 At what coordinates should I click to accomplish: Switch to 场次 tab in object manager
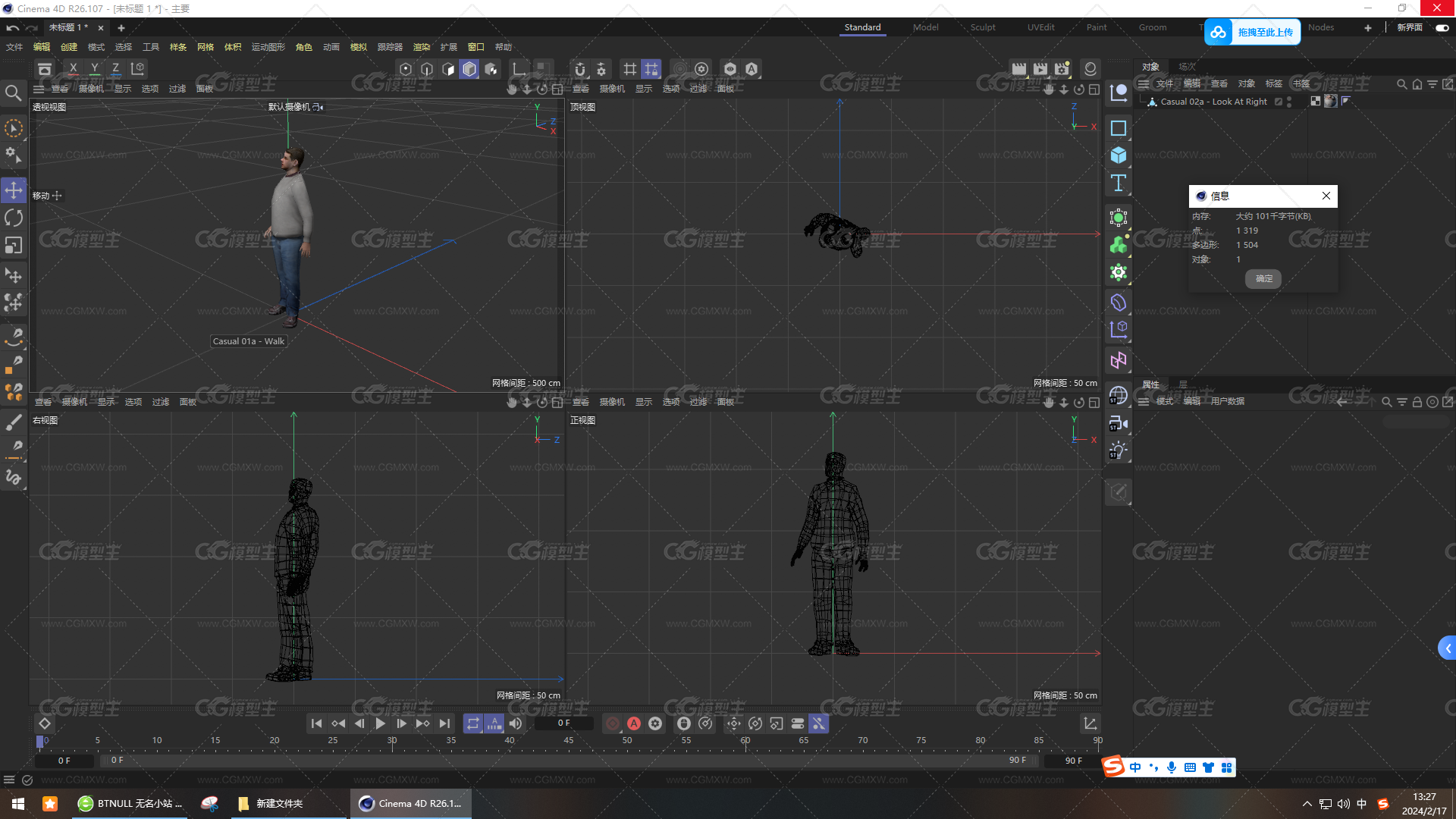point(1187,67)
